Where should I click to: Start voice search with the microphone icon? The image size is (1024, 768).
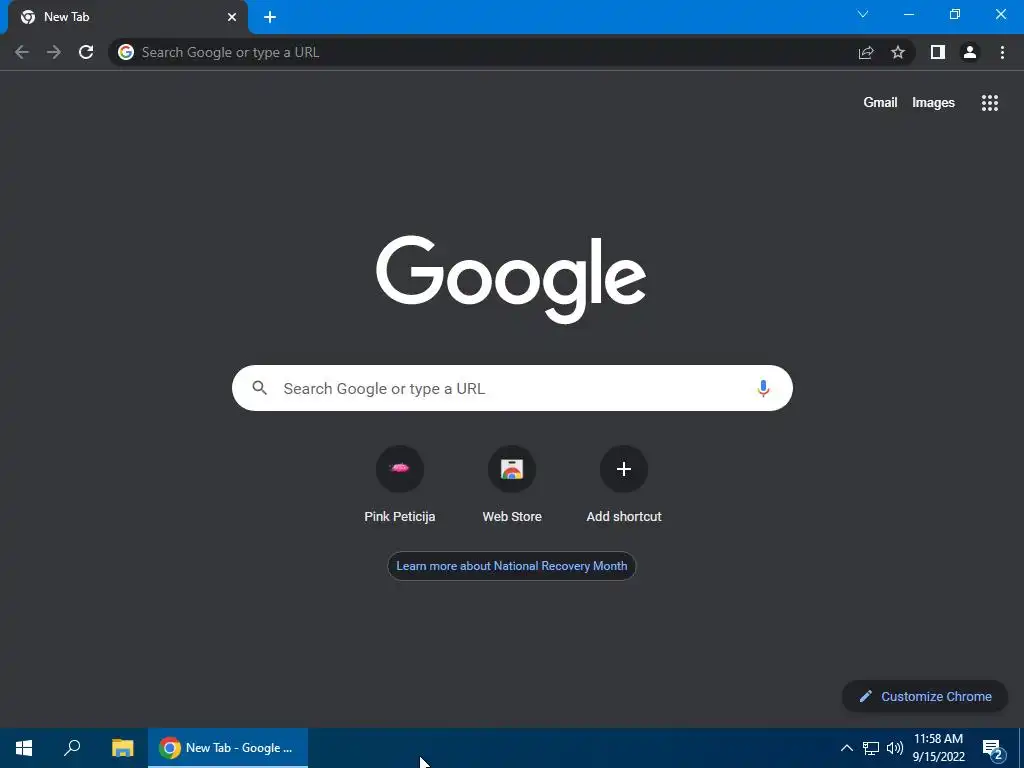[763, 389]
